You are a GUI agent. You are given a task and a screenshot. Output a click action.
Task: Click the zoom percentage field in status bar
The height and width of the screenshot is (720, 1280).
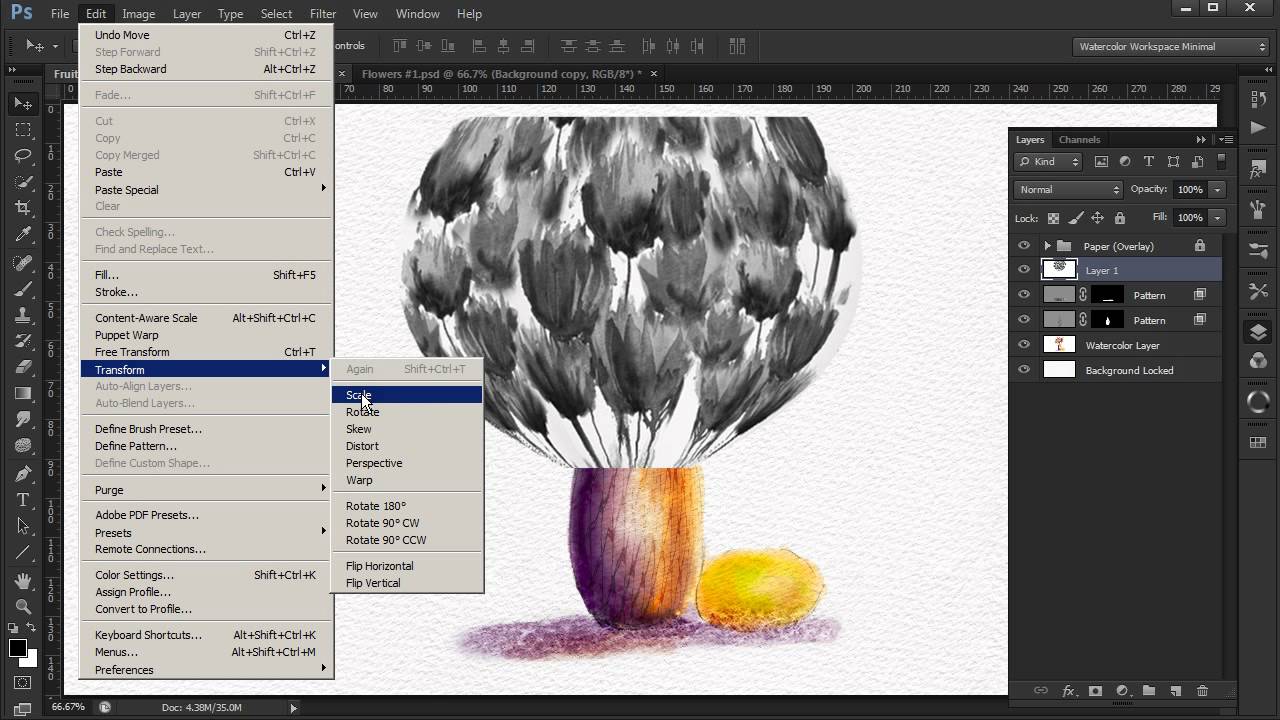pyautogui.click(x=68, y=707)
